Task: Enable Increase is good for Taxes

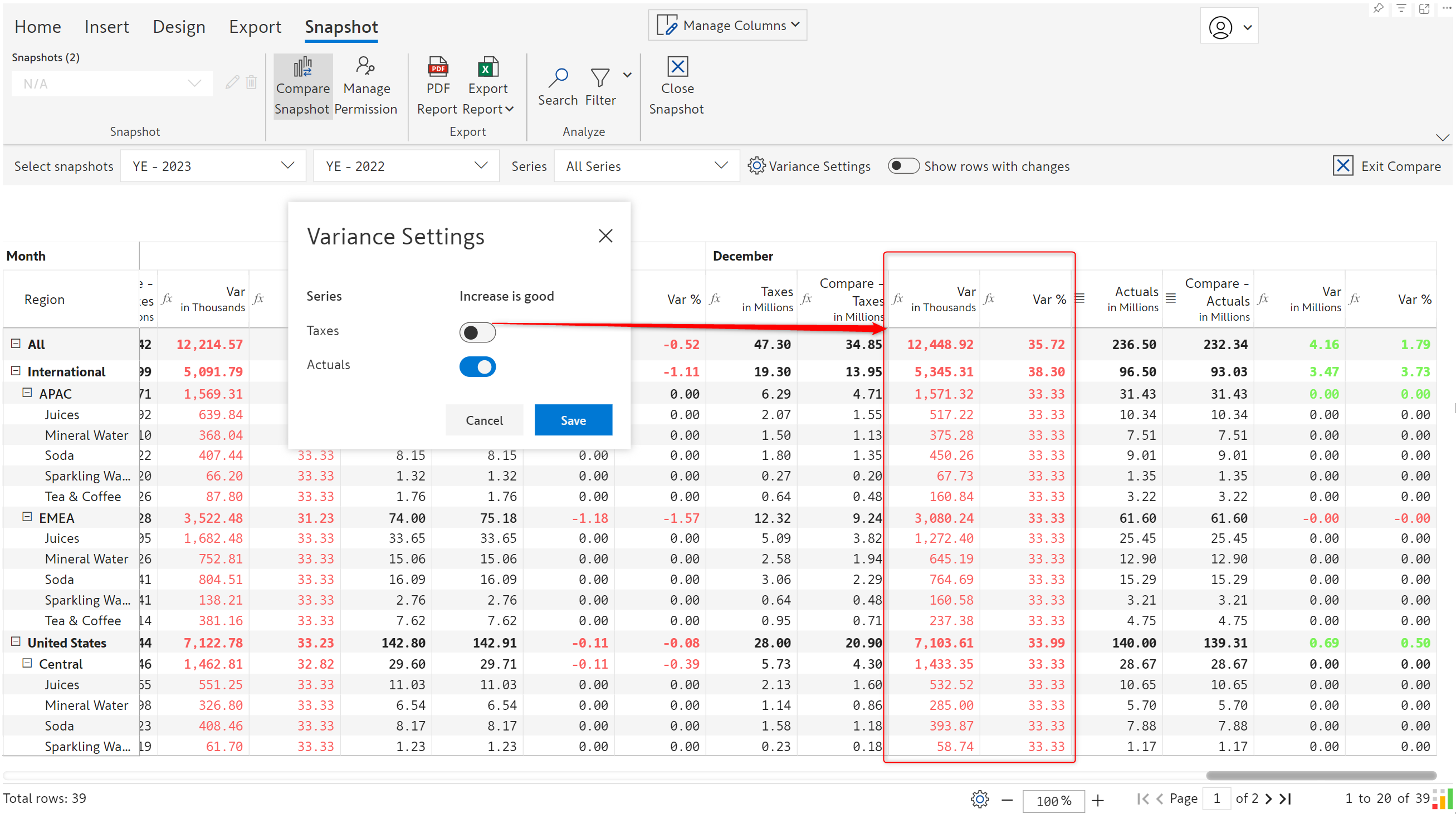Action: click(x=477, y=332)
